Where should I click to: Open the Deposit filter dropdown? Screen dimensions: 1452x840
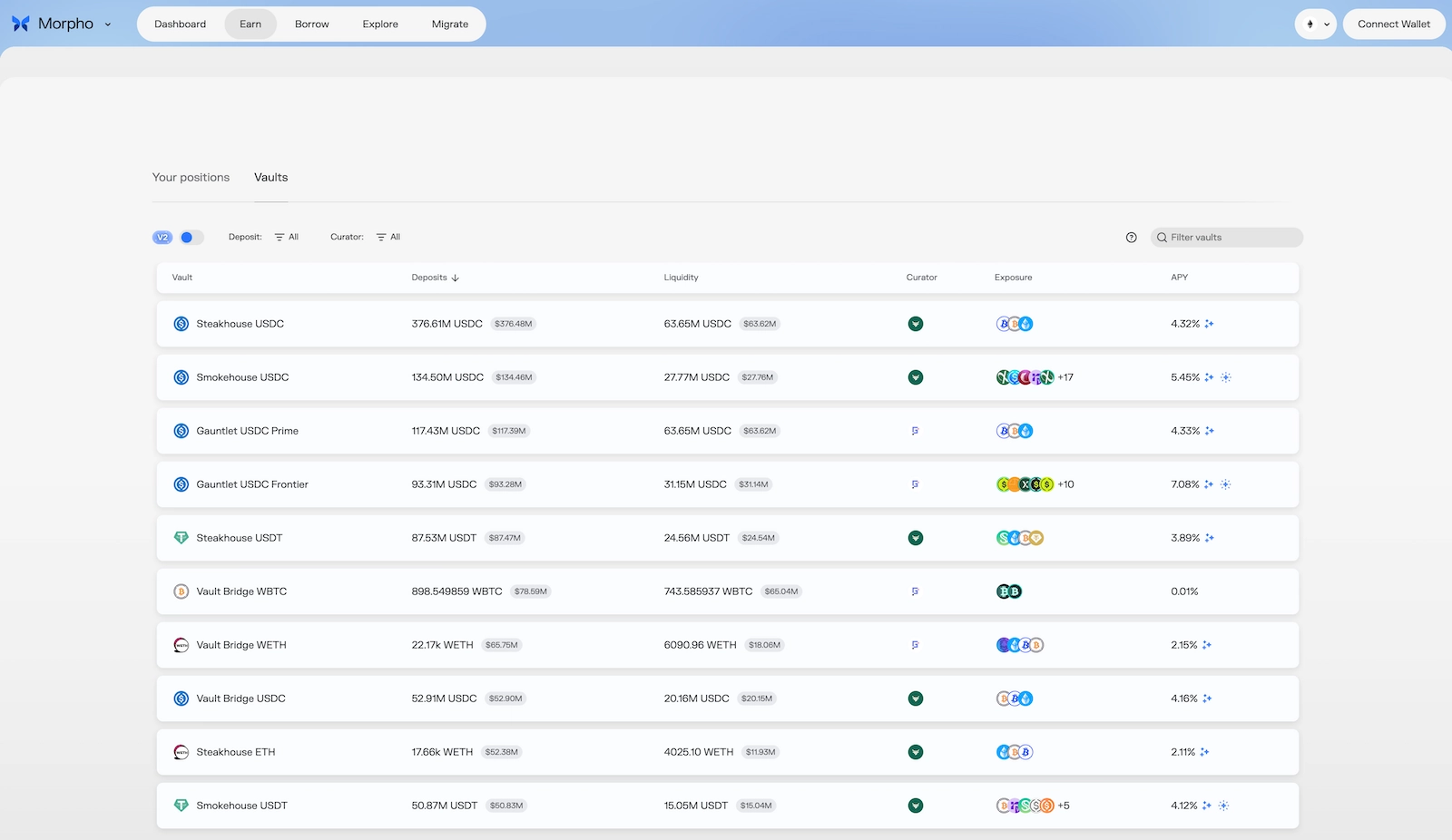point(287,237)
